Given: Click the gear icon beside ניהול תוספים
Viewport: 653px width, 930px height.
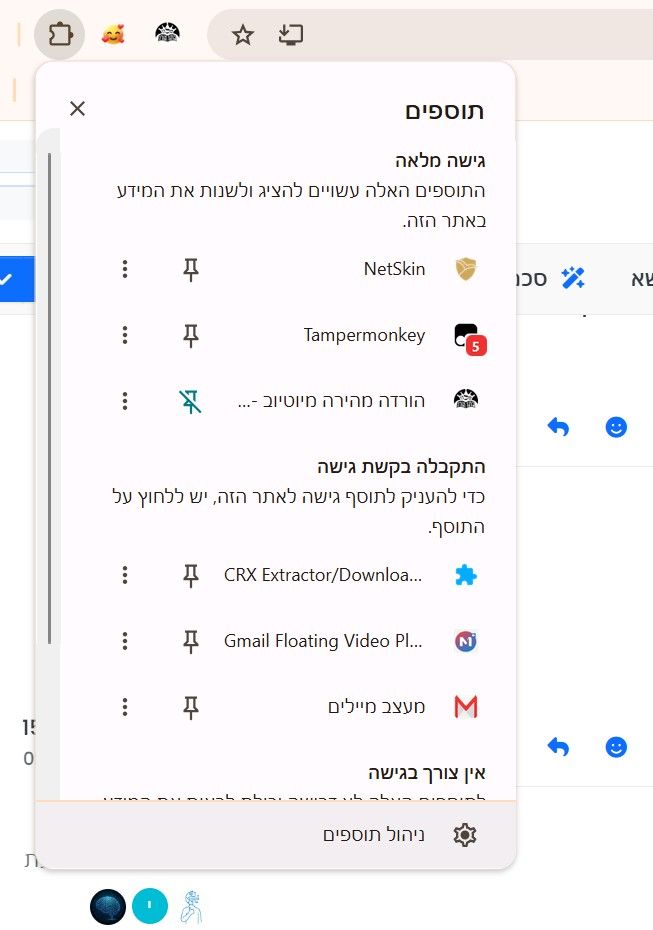Looking at the screenshot, I should 465,835.
